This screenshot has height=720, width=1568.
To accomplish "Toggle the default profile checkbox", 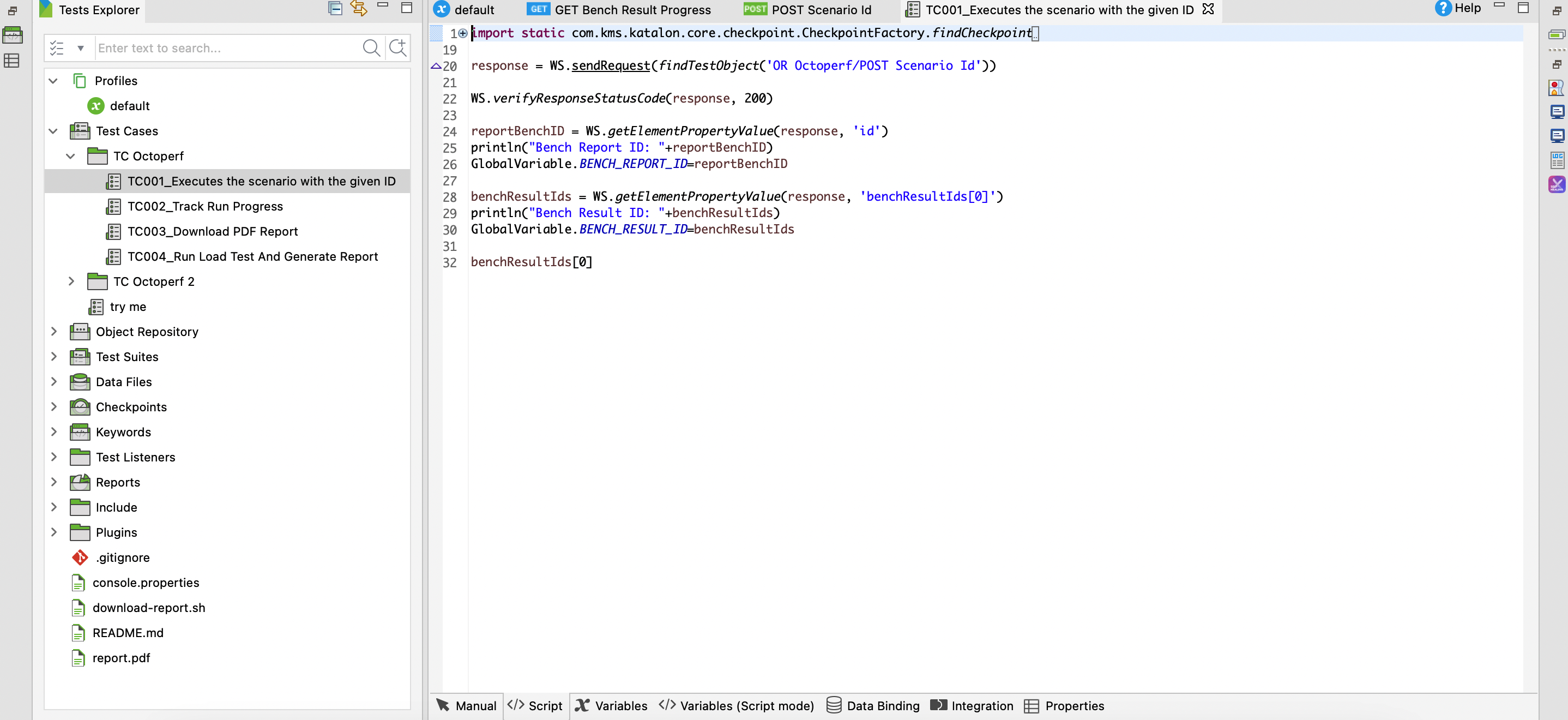I will [x=130, y=106].
